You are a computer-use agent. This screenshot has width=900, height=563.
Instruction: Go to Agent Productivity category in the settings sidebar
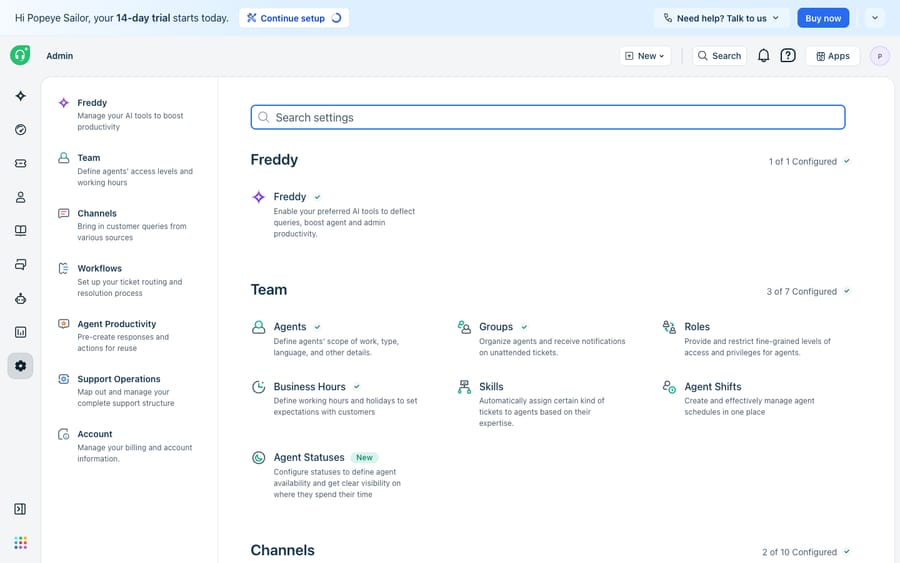[129, 336]
